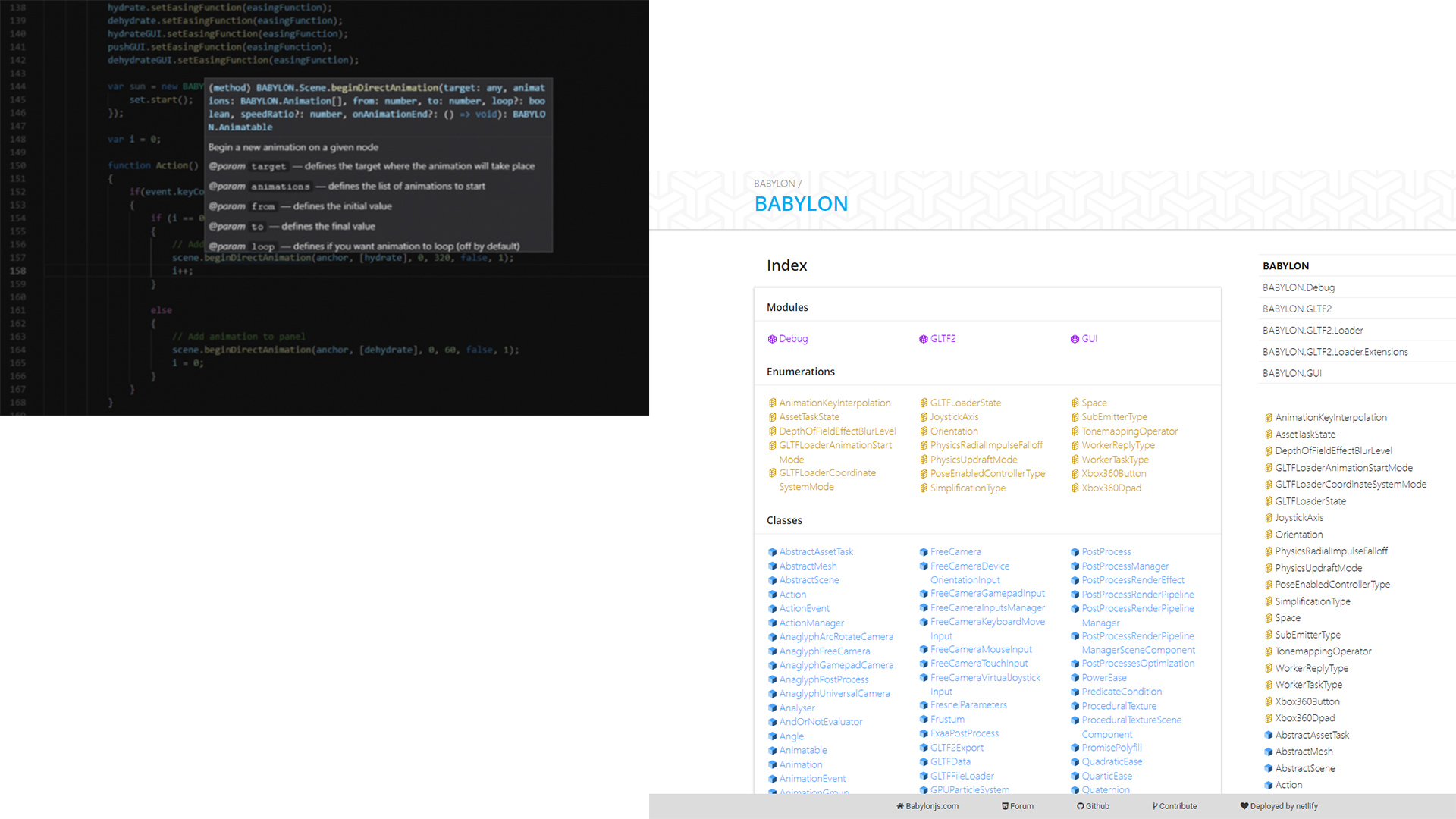This screenshot has height=819, width=1456.
Task: Click the GLTF2 module cube icon
Action: (923, 339)
